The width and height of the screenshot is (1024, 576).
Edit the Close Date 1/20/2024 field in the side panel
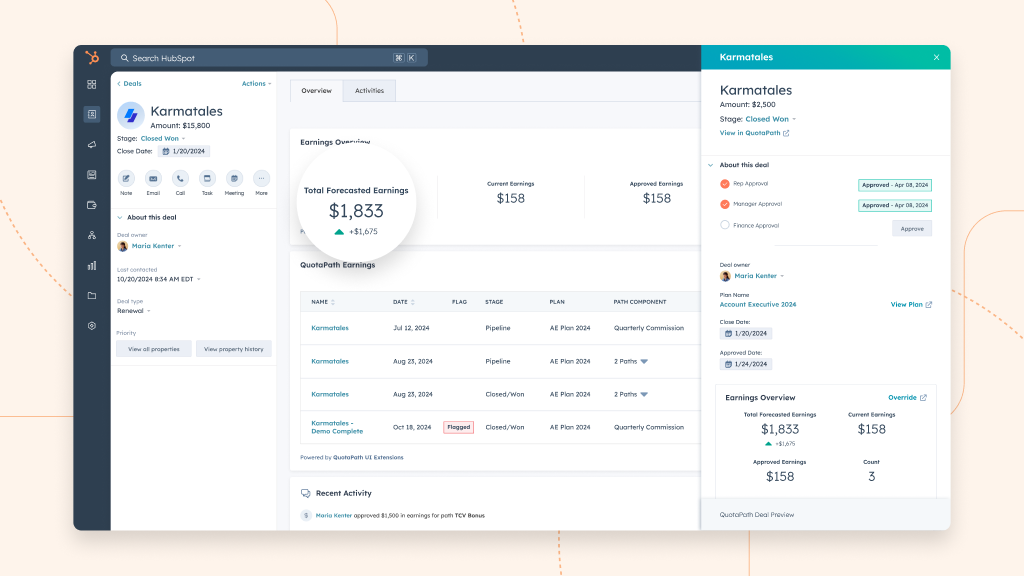tap(746, 333)
